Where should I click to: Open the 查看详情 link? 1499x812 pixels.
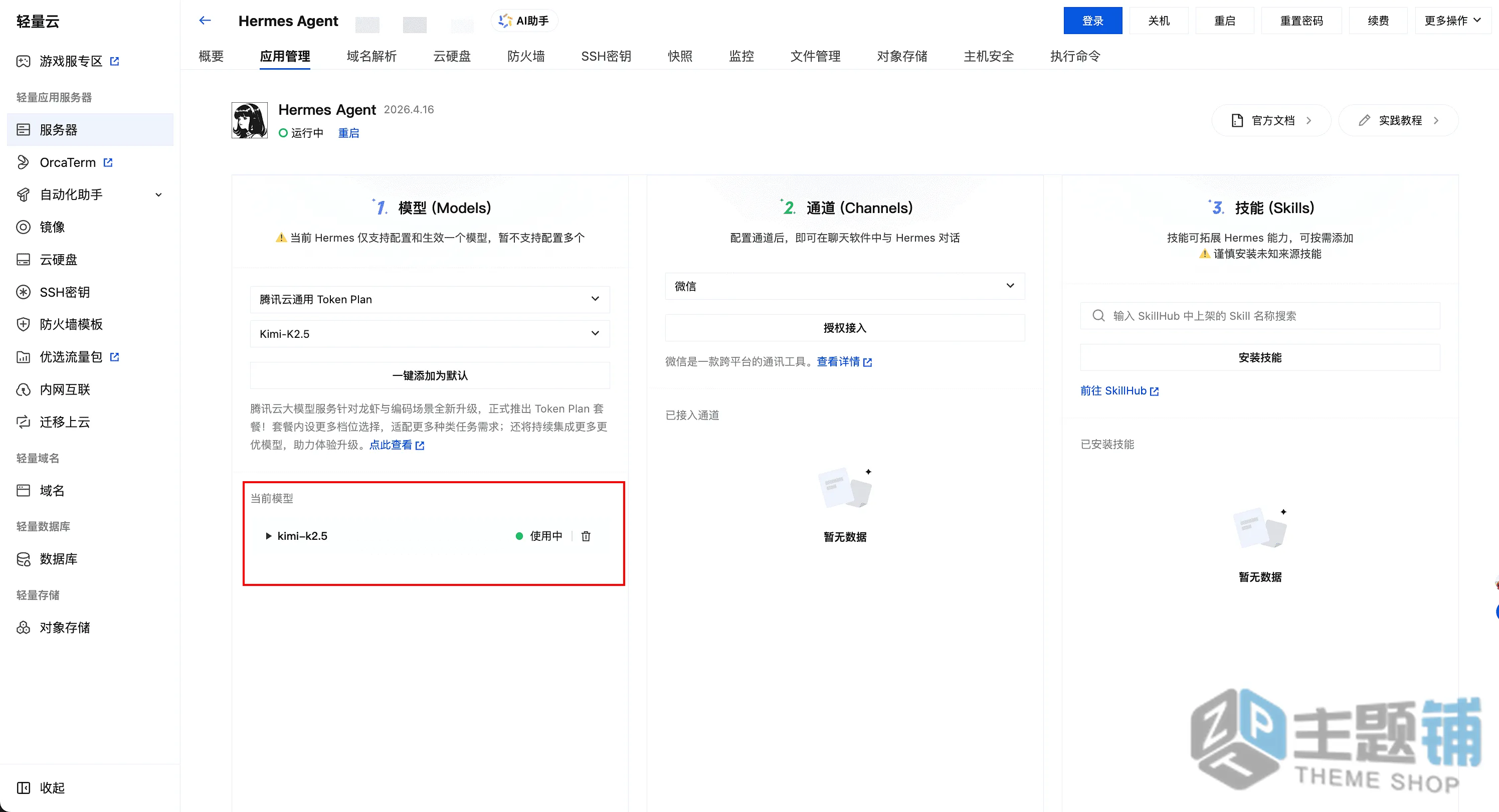844,361
